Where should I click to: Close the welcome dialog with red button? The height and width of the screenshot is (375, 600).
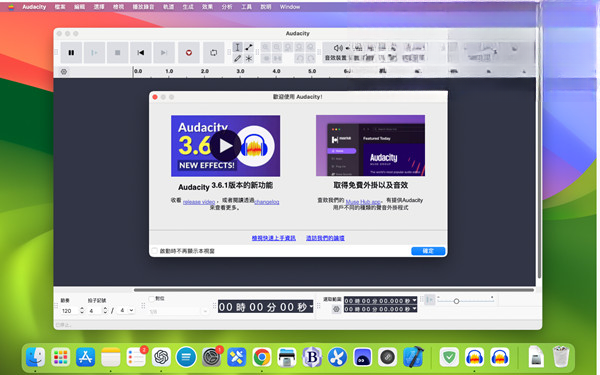click(155, 97)
